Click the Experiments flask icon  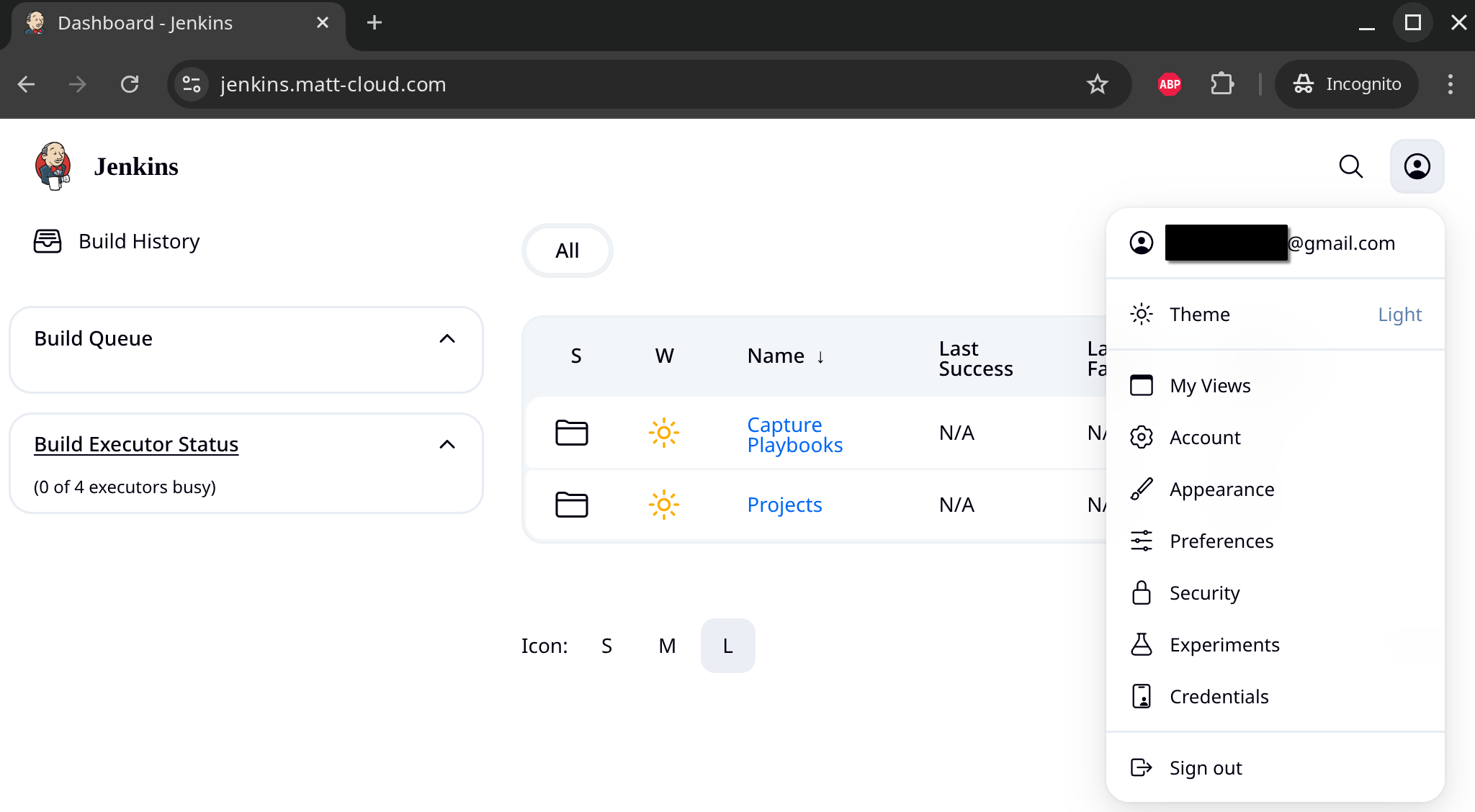tap(1142, 644)
